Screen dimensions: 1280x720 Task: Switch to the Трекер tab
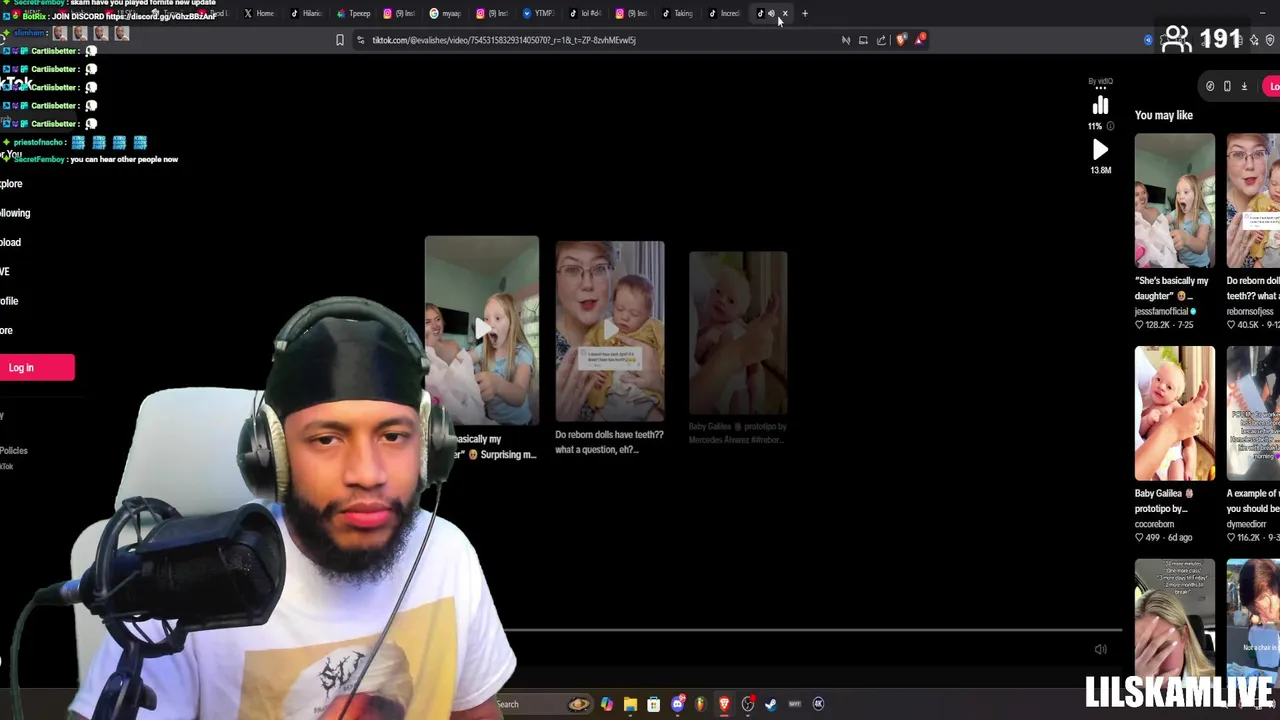point(353,13)
